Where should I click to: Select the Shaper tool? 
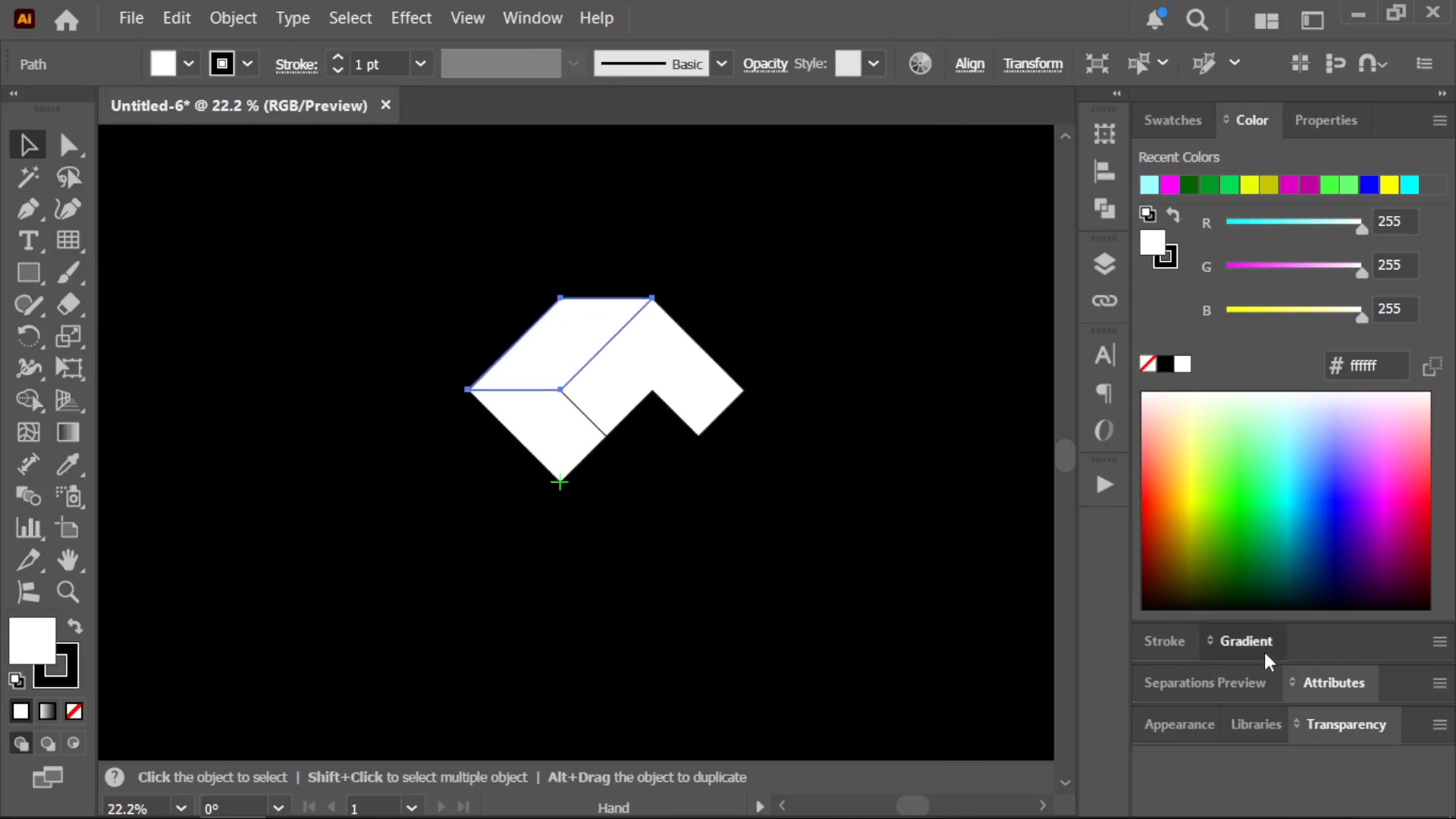(x=28, y=305)
